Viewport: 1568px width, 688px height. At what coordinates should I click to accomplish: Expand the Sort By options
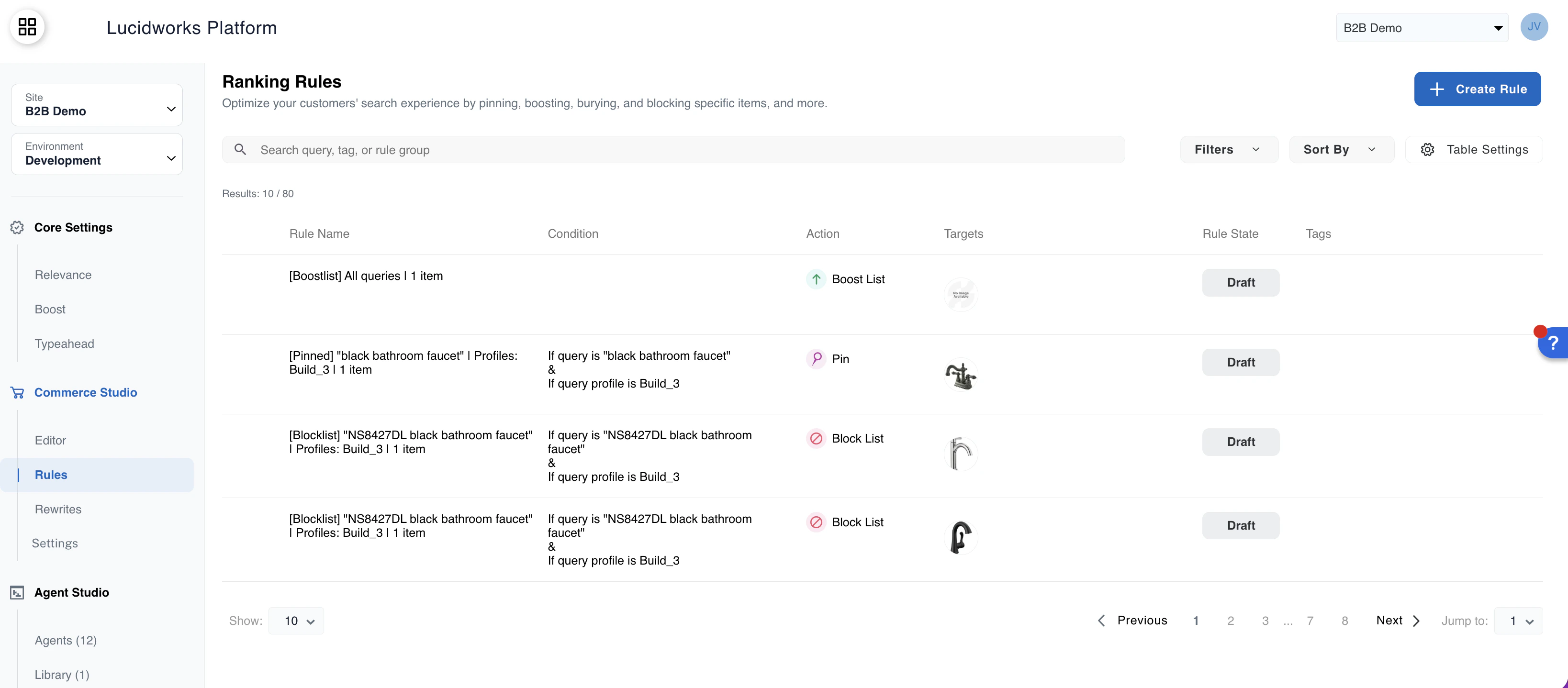point(1341,149)
